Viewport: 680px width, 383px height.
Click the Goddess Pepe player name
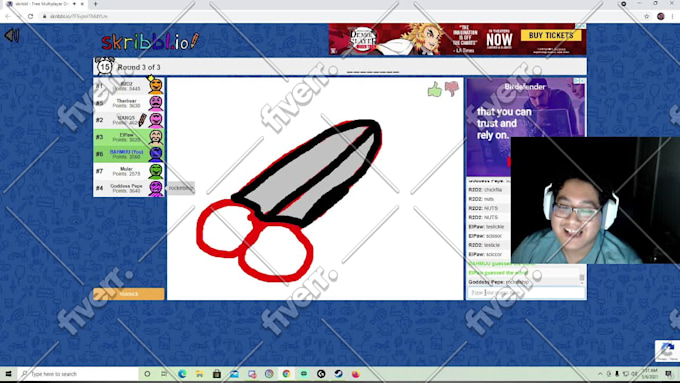click(126, 186)
